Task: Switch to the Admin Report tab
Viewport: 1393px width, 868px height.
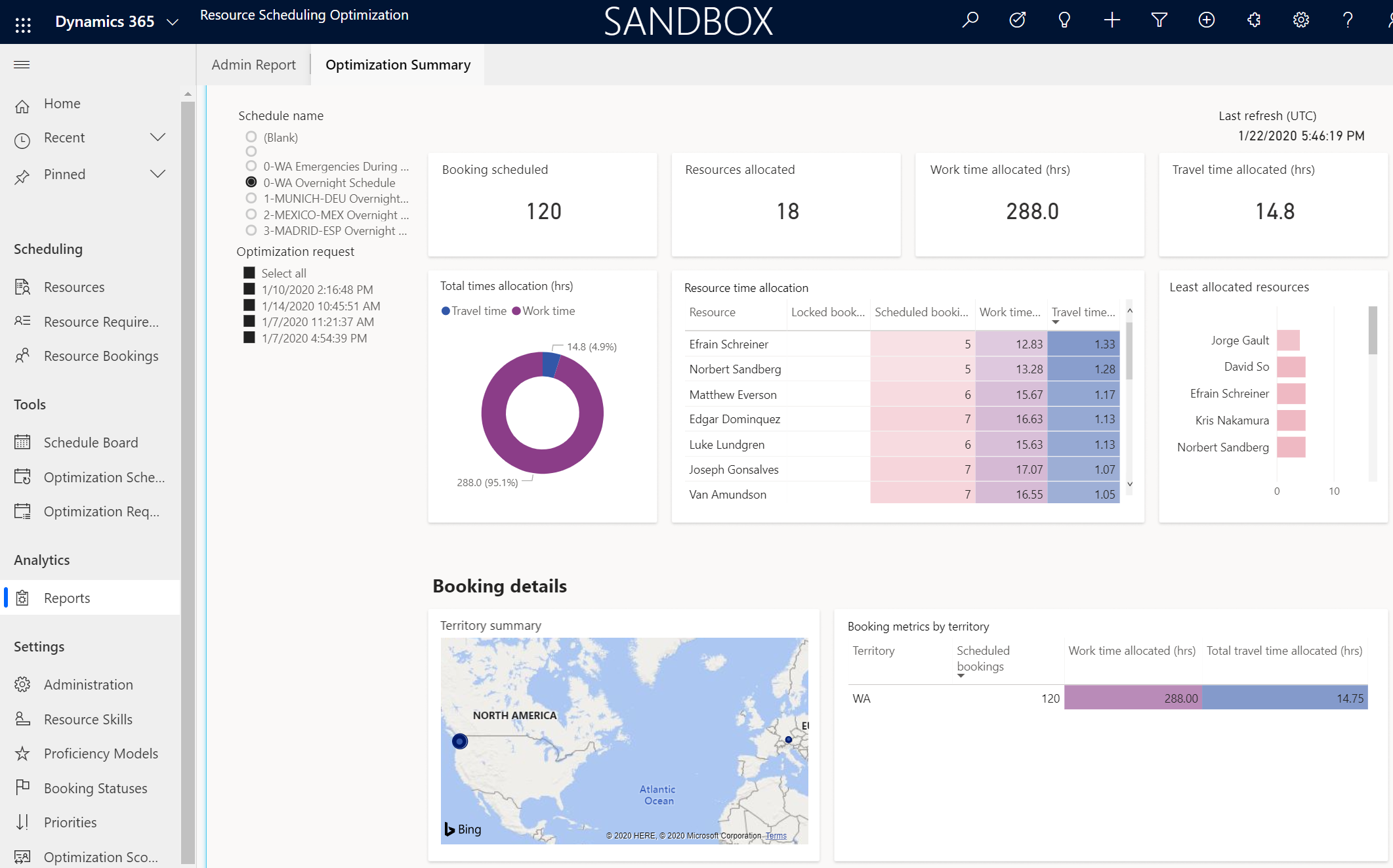Action: pyautogui.click(x=254, y=64)
